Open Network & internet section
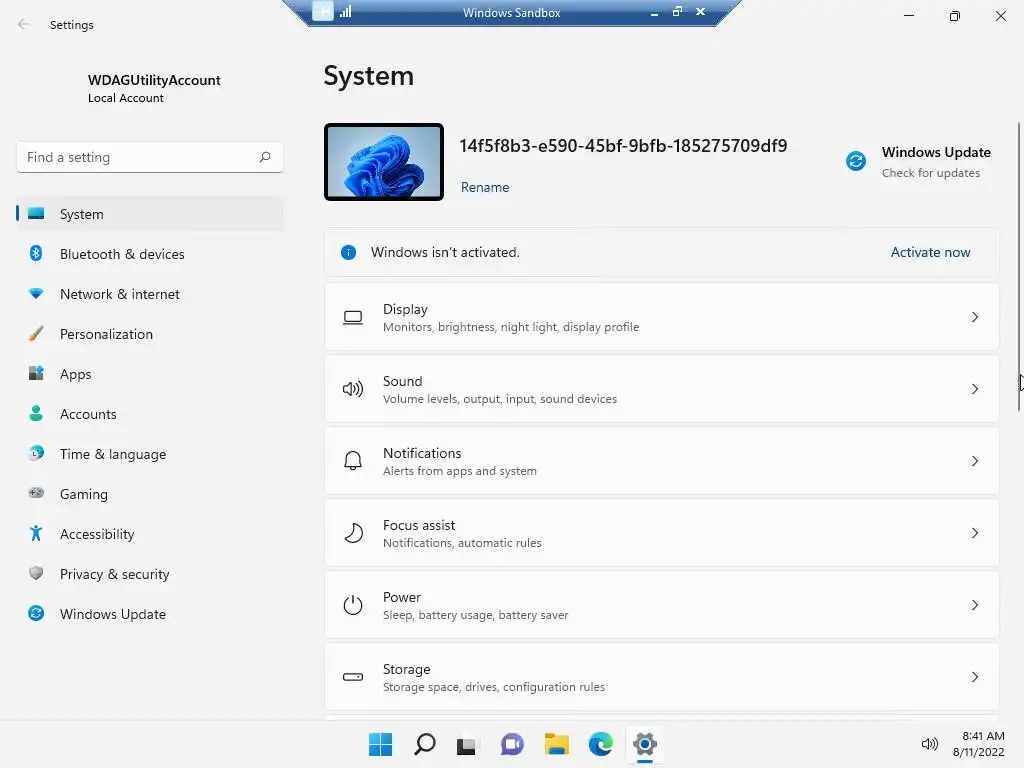The width and height of the screenshot is (1024, 768). click(150, 294)
